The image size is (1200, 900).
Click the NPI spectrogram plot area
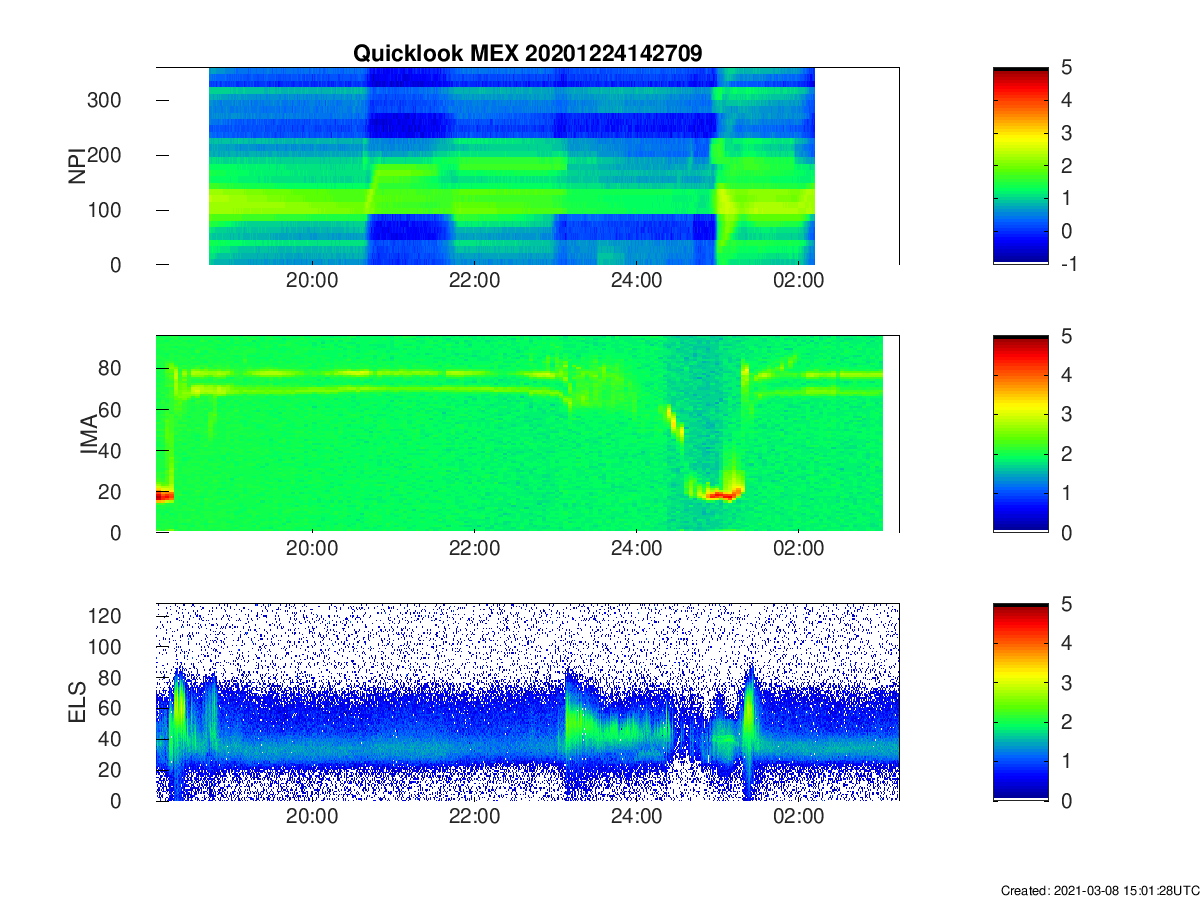[x=527, y=166]
